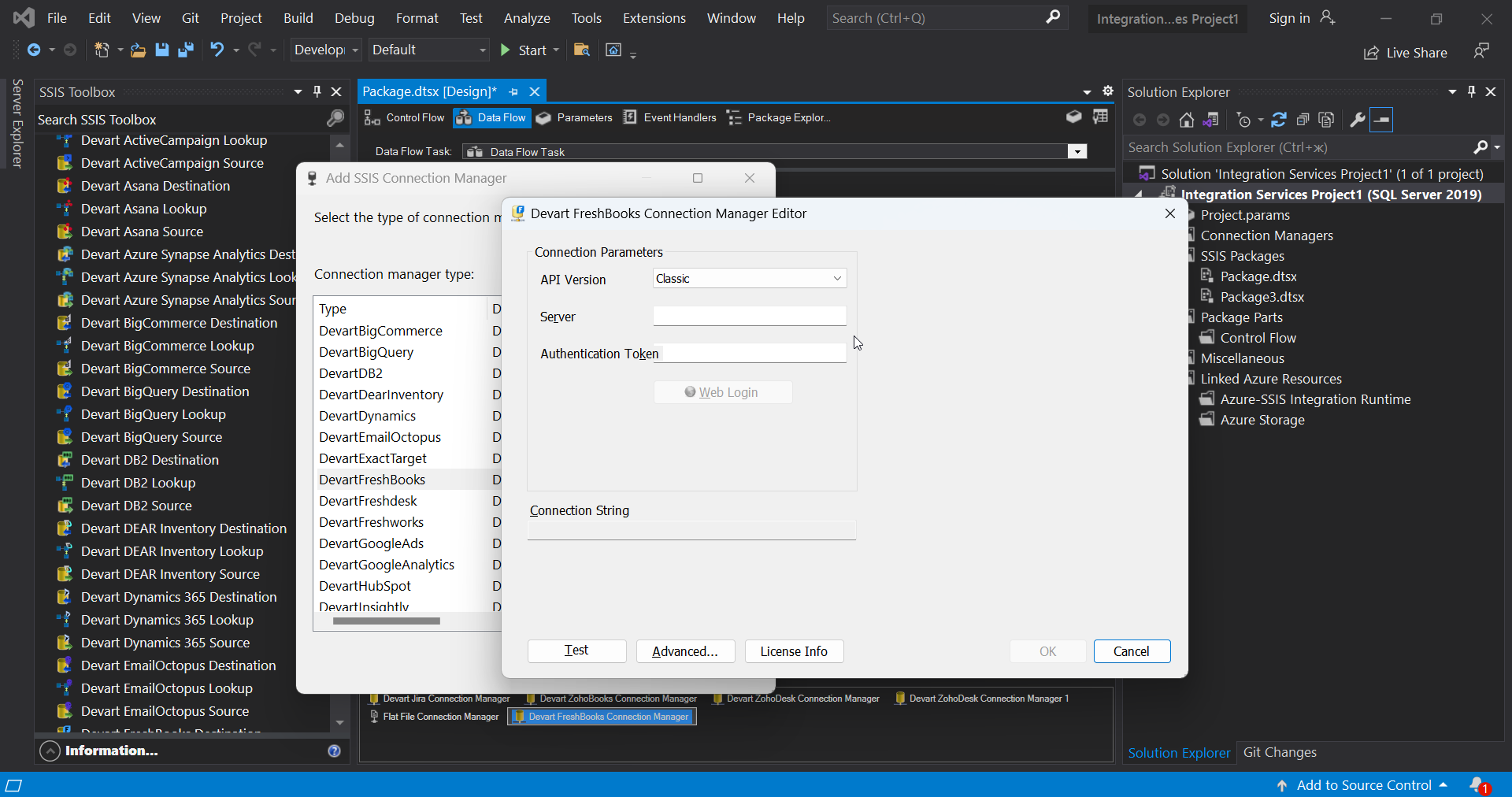The height and width of the screenshot is (797, 1512).
Task: Create a new project from the toolbar
Action: pos(102,50)
